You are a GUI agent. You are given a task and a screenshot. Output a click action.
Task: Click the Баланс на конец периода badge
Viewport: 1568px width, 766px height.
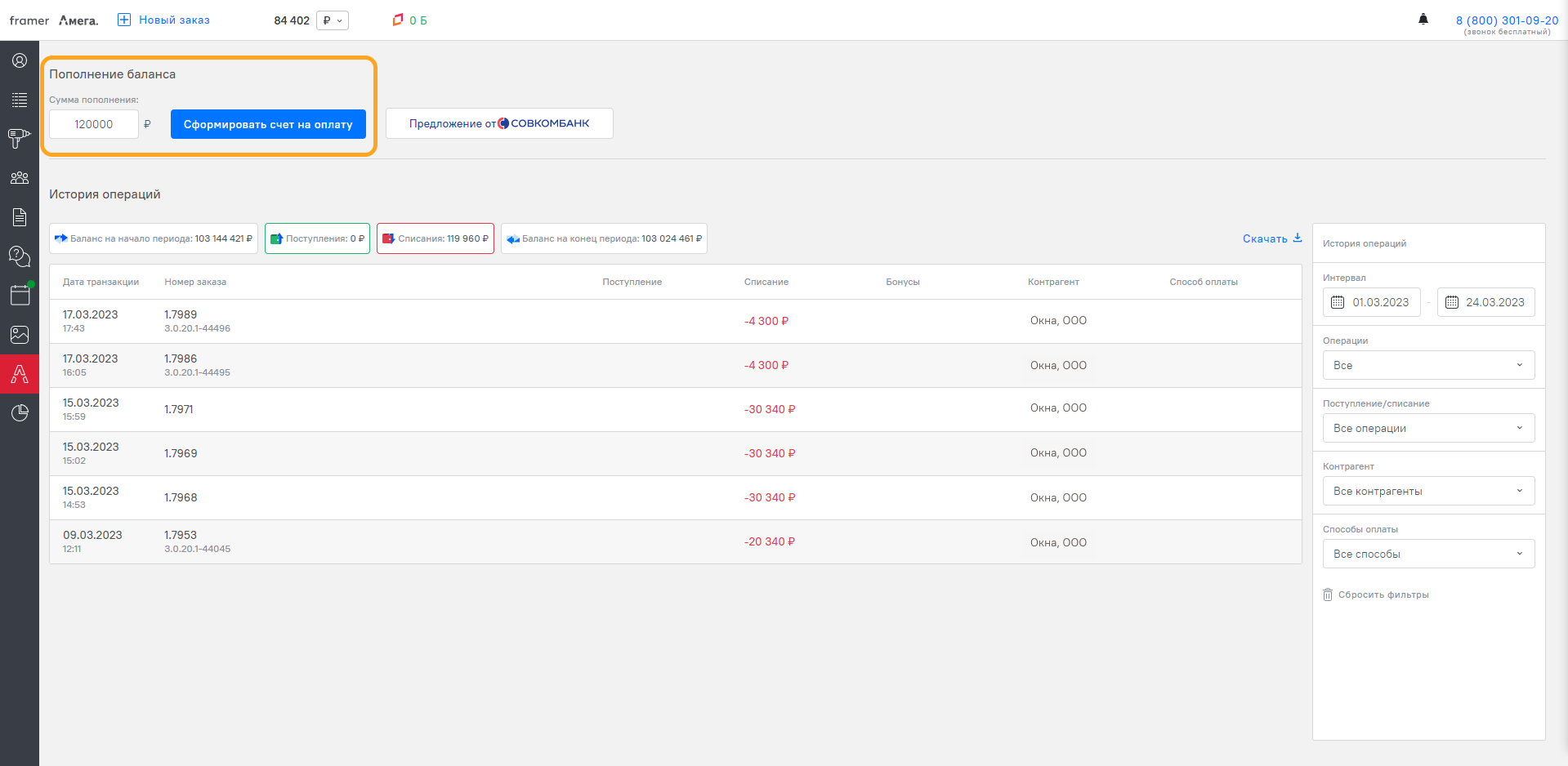click(604, 238)
